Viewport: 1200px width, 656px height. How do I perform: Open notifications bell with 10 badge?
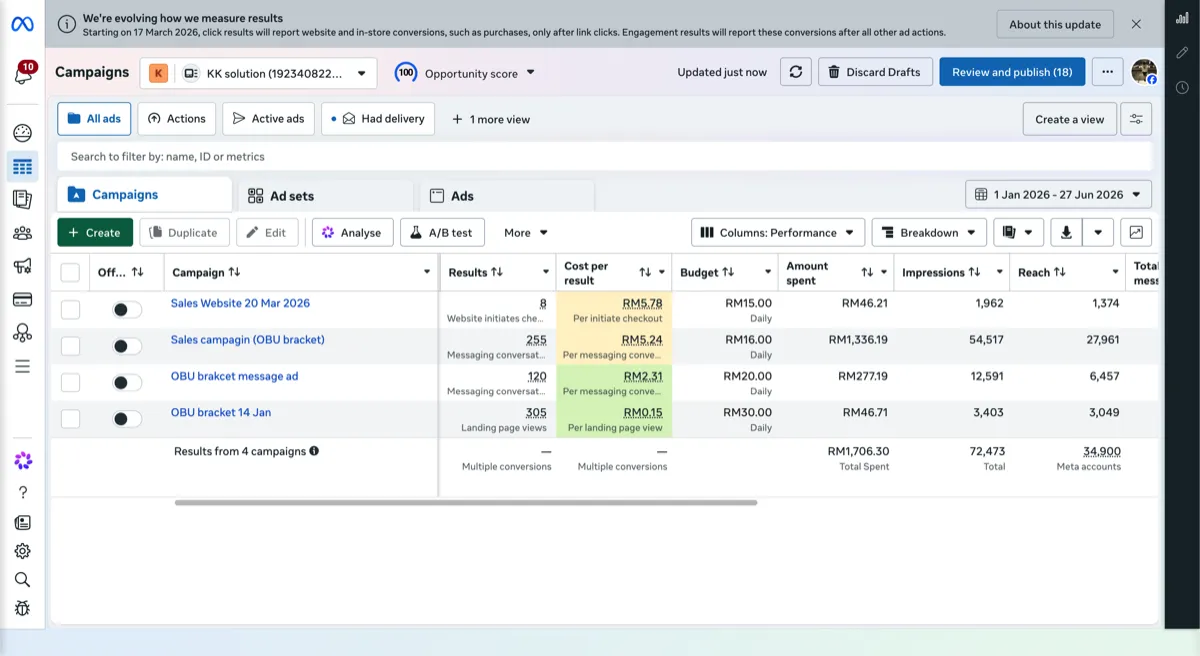pyautogui.click(x=23, y=74)
